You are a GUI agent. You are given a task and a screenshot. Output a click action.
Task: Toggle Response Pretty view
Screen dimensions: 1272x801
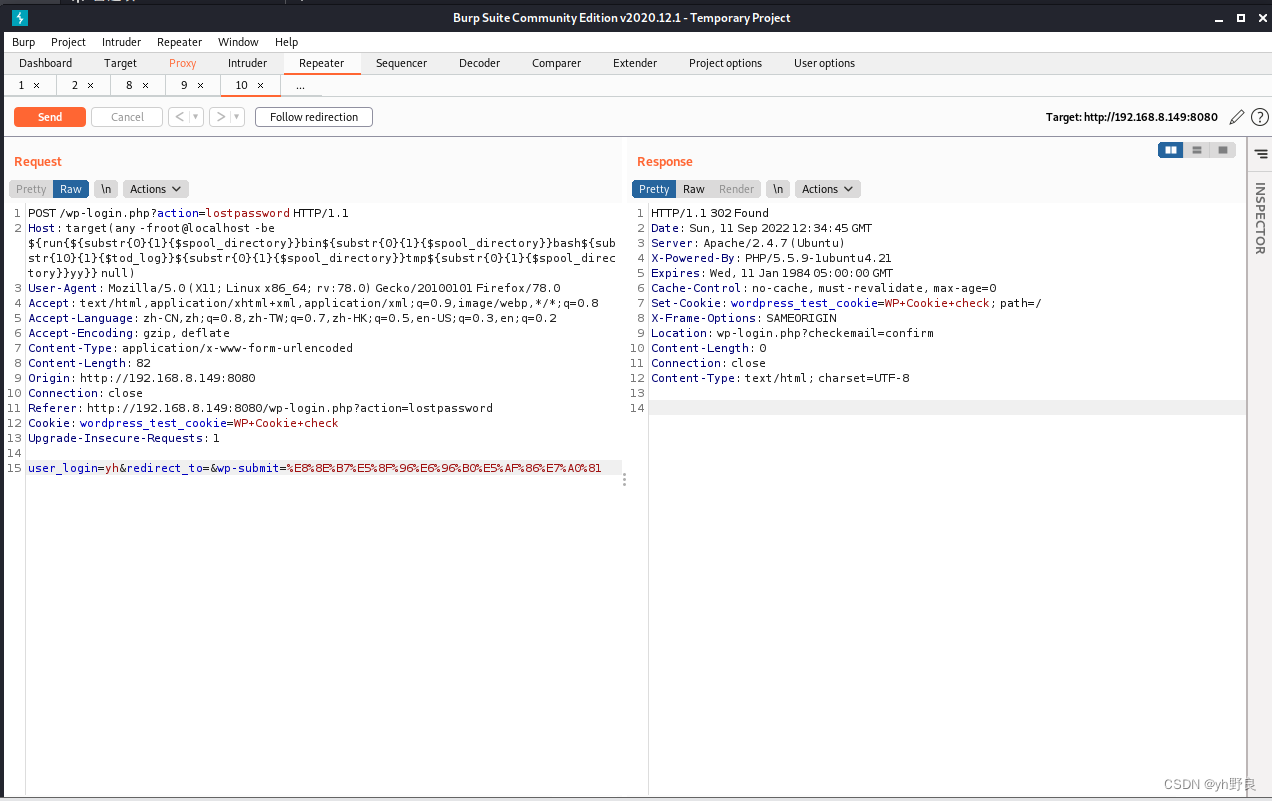(x=654, y=189)
